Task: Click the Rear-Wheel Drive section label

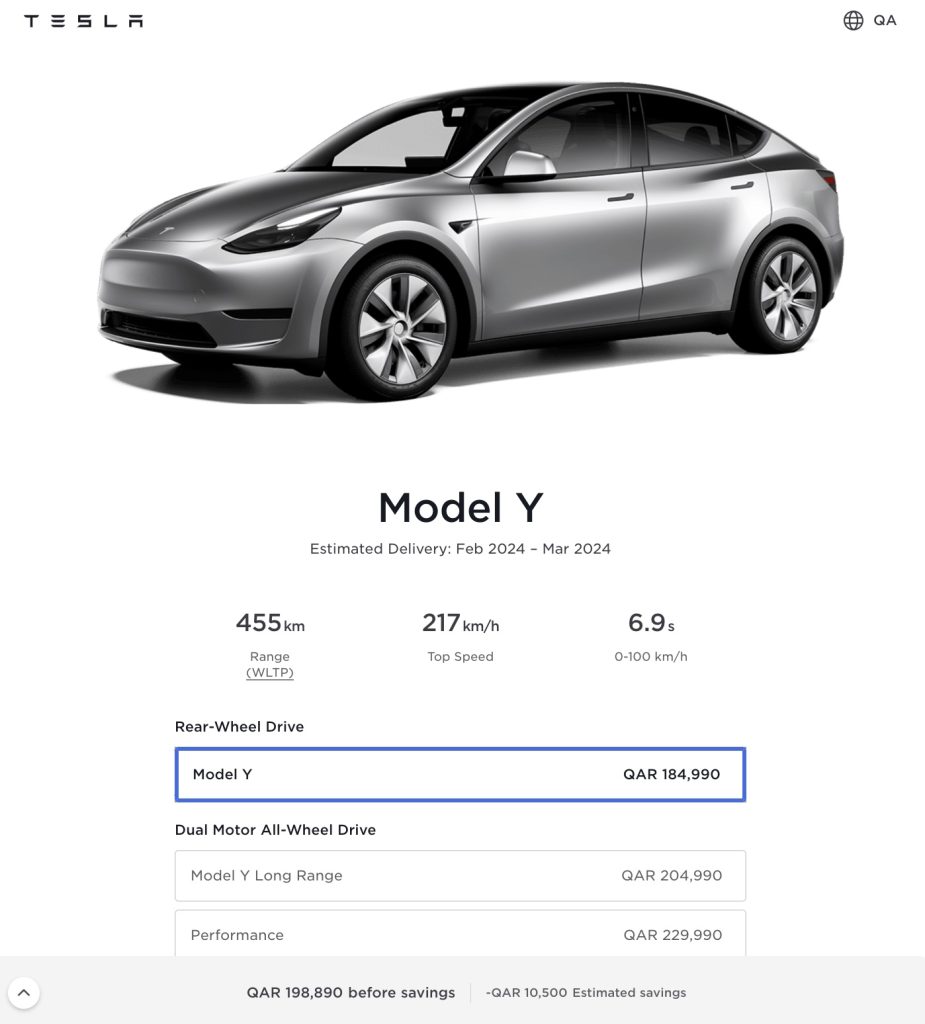Action: coord(239,727)
